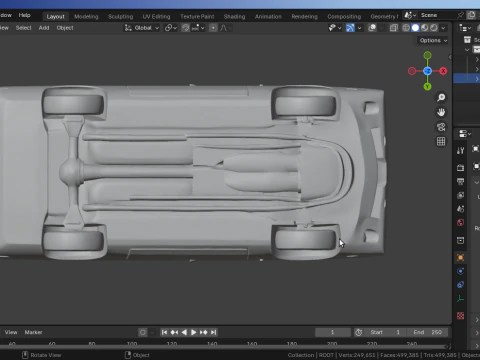Image resolution: width=480 pixels, height=360 pixels.
Task: Click the pan view hand gizmo
Action: pos(441,112)
